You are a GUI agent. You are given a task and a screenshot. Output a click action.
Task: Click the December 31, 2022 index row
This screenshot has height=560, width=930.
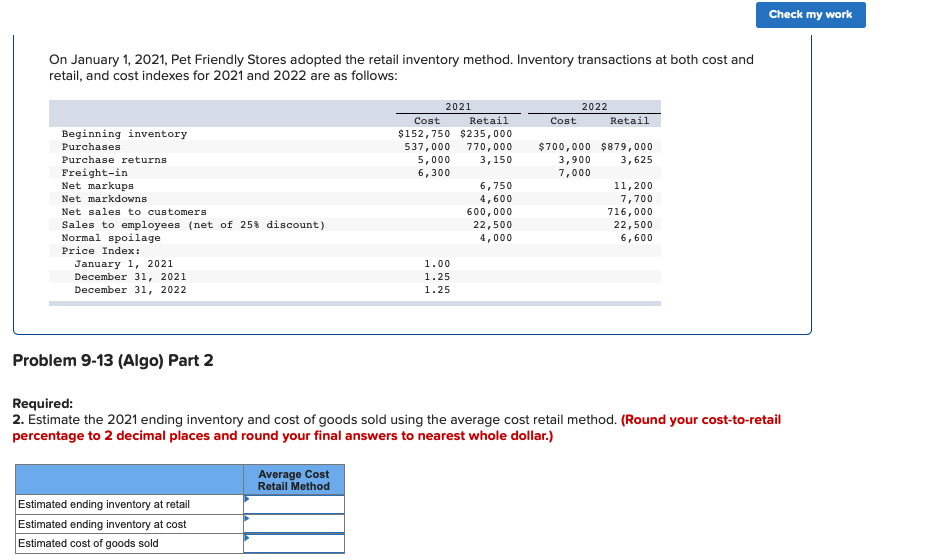(130, 291)
